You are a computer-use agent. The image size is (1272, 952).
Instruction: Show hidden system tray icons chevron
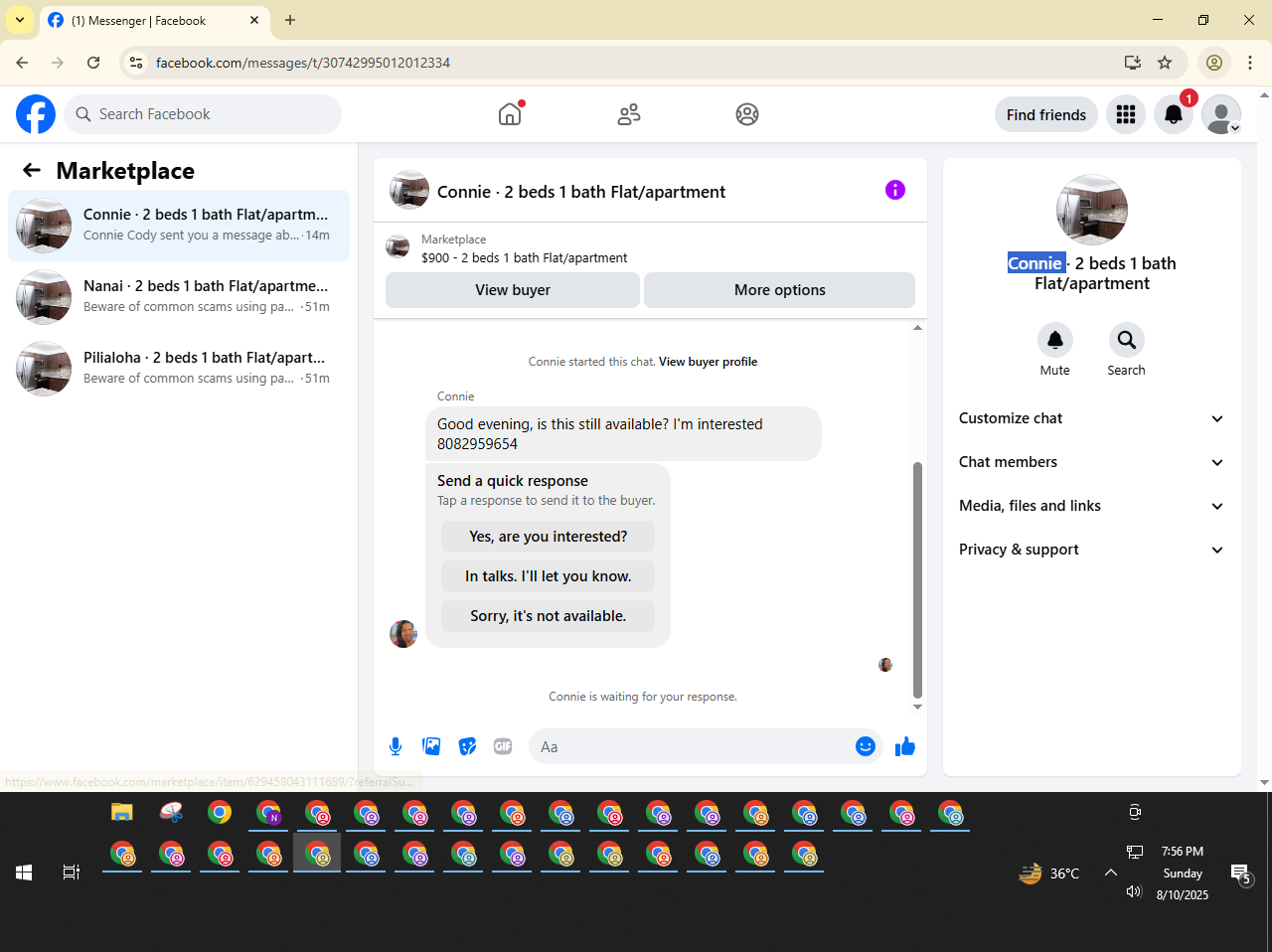pos(1111,873)
